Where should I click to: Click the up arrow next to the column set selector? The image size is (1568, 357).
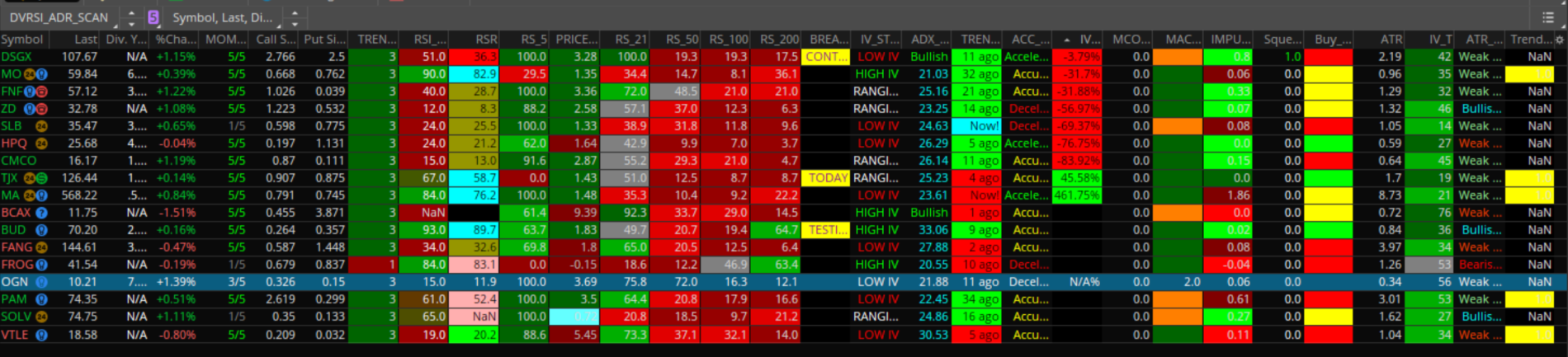tap(295, 12)
